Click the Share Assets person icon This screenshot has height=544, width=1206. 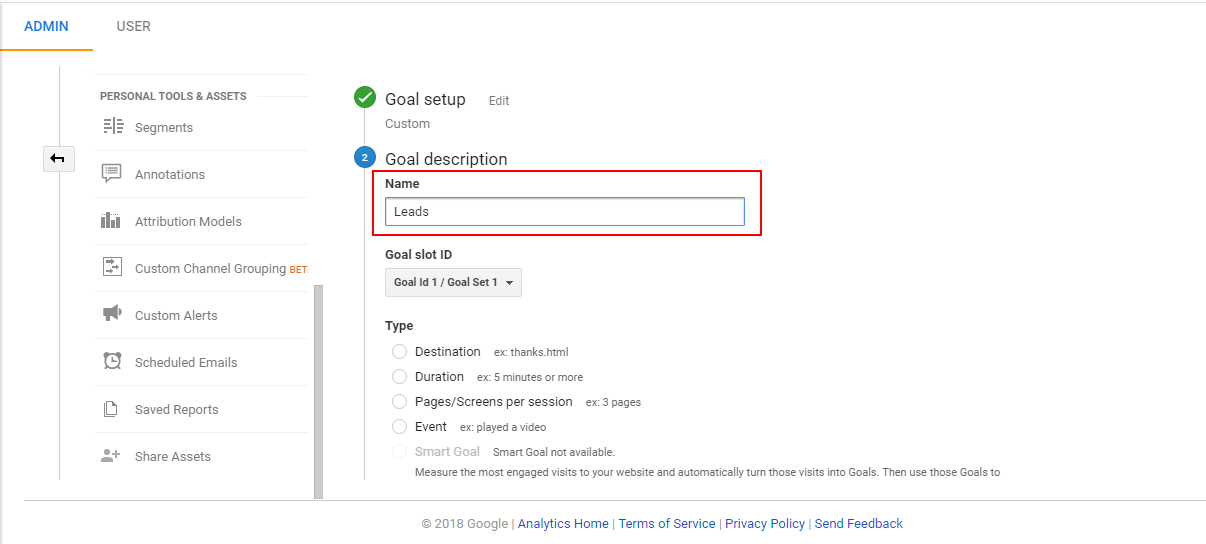click(x=111, y=456)
